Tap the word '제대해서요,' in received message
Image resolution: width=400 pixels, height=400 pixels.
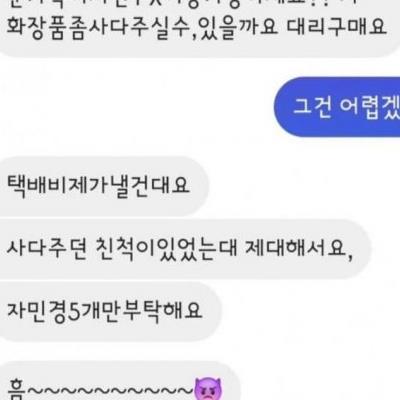point(299,249)
